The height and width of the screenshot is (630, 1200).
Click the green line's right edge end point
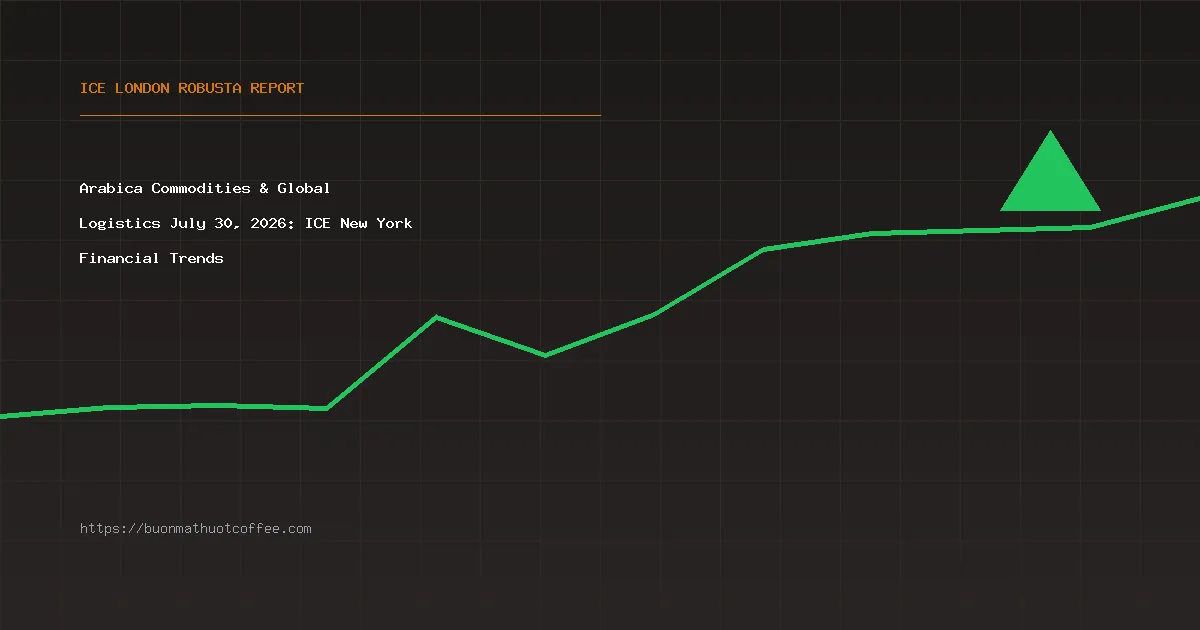pyautogui.click(x=1196, y=199)
